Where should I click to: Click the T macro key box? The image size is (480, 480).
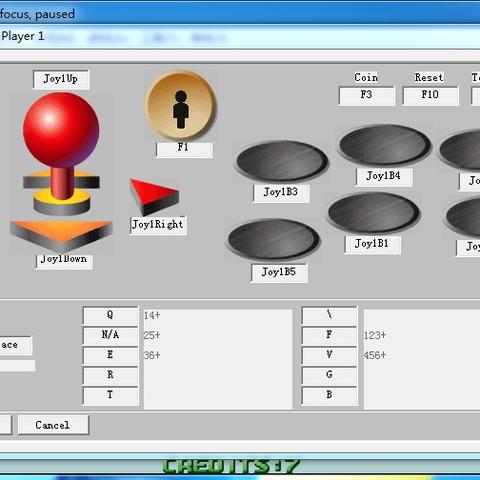[x=110, y=396]
